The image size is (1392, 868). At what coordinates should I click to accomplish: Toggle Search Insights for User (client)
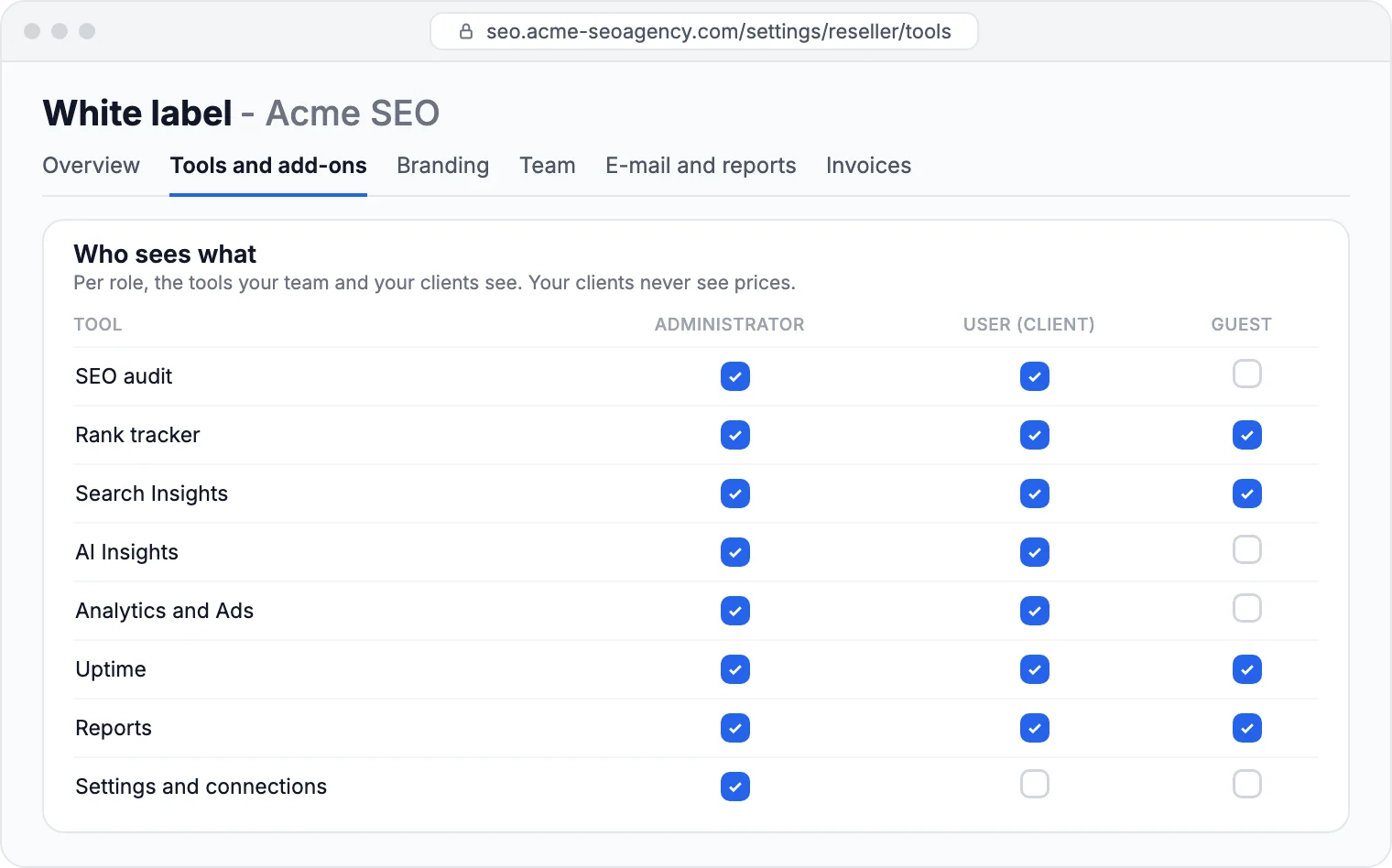1035,494
